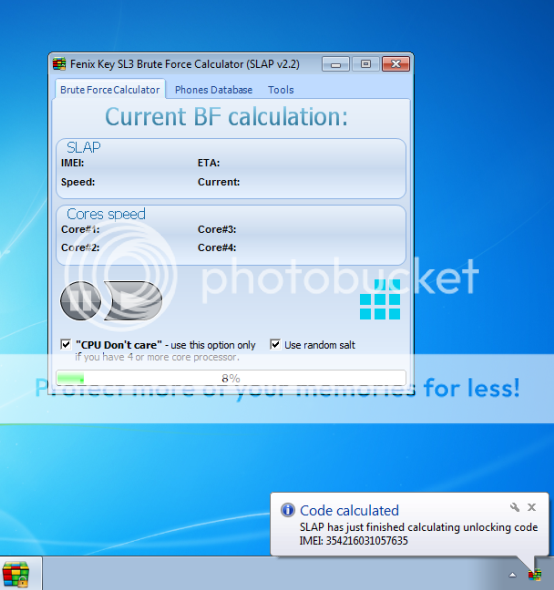Open the Tools tab
Viewport: 554px width, 590px height.
tap(281, 90)
